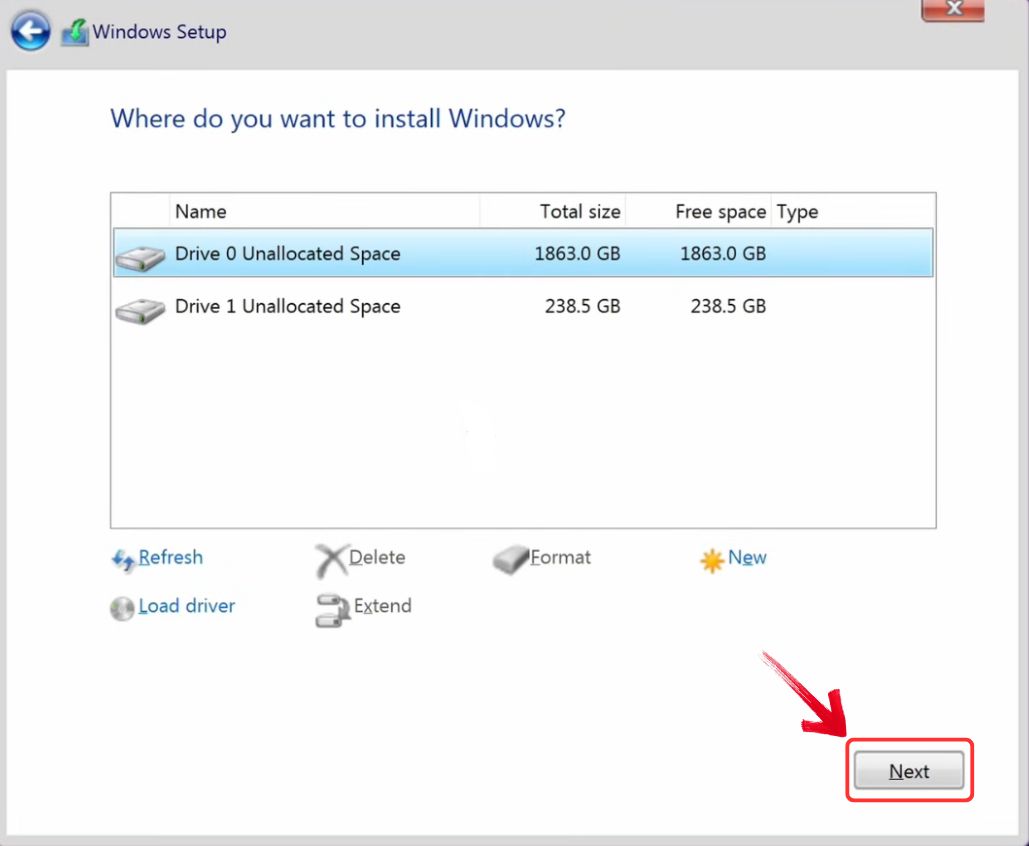Select Drive 1 Unallocated Space
1029x846 pixels.
[400, 307]
